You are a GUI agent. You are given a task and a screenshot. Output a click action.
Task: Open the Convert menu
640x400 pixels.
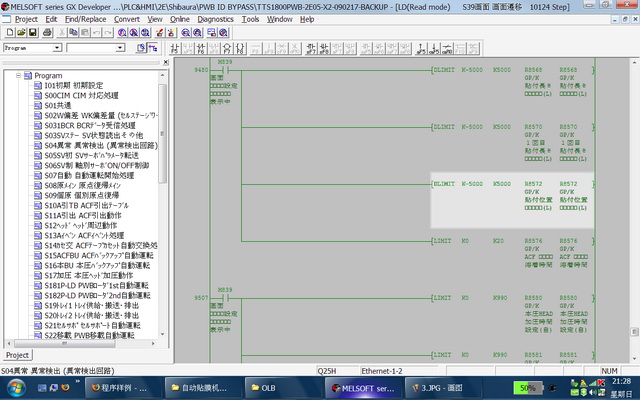pos(127,19)
